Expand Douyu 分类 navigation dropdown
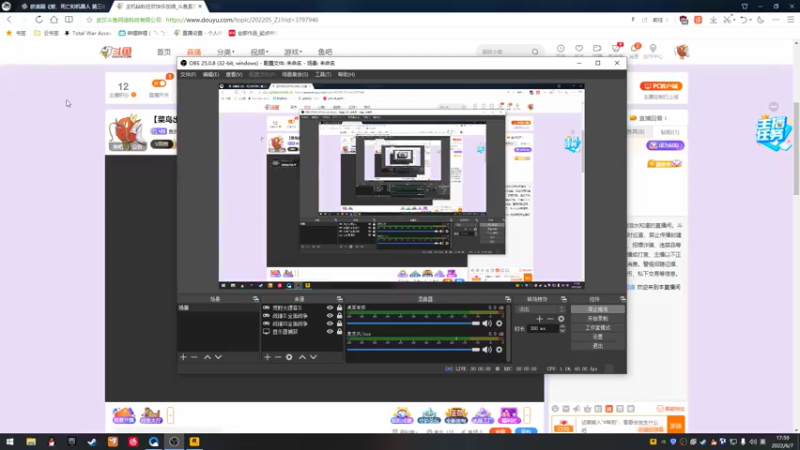This screenshot has height=450, width=800. [x=226, y=52]
